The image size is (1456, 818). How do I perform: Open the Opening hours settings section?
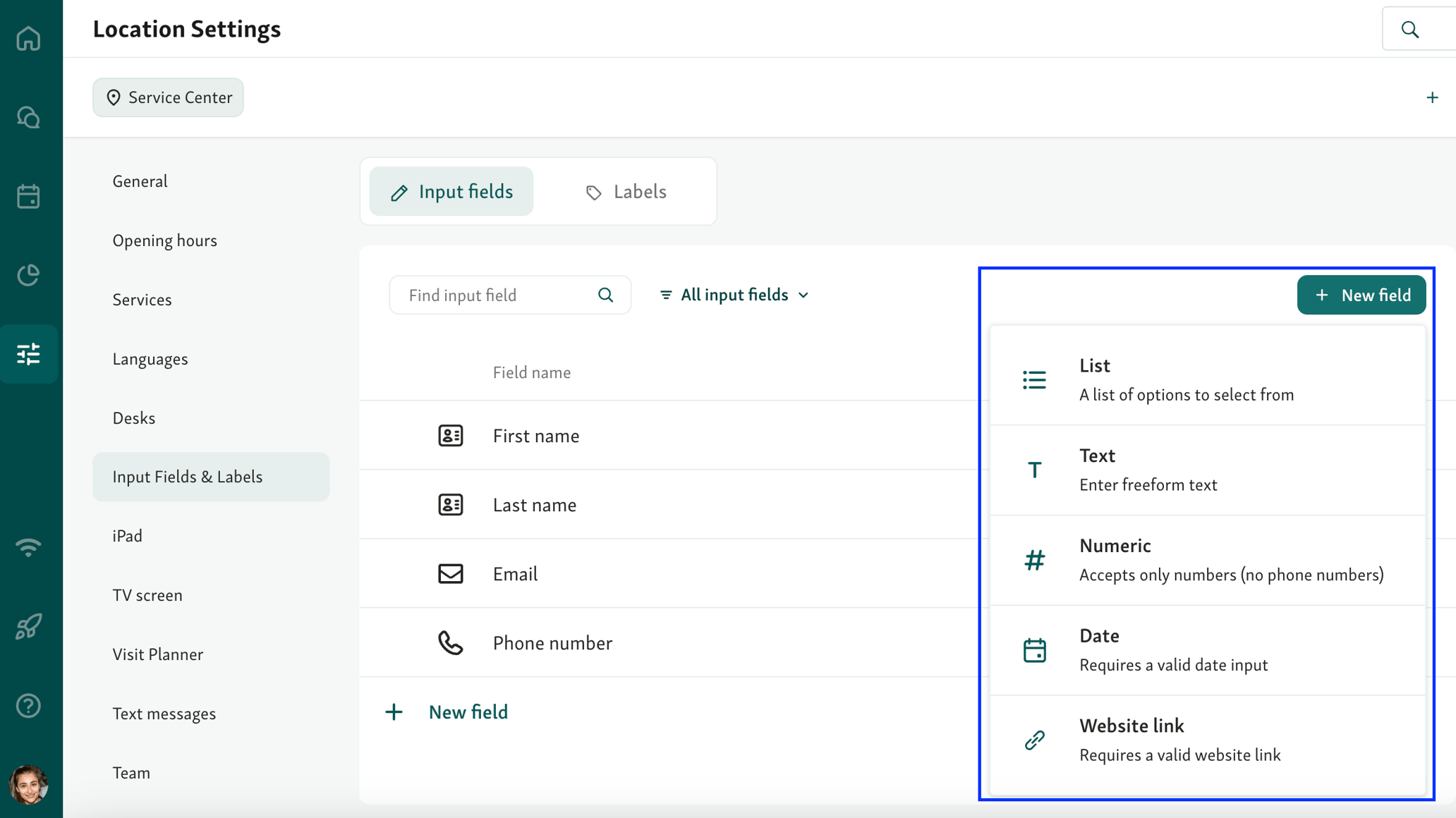coord(164,240)
